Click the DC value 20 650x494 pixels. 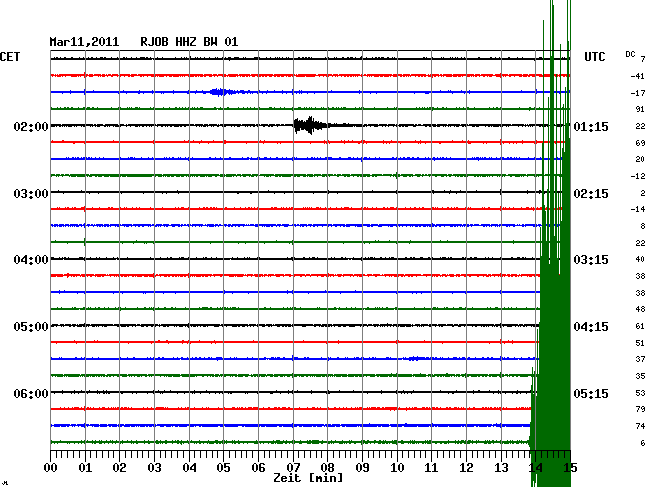(x=640, y=159)
